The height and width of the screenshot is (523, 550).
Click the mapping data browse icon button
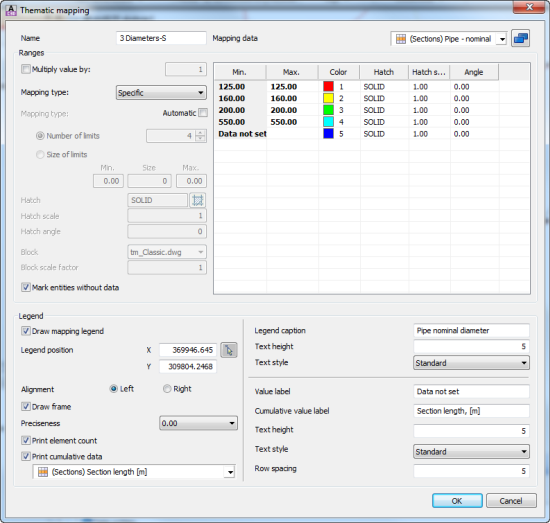521,38
